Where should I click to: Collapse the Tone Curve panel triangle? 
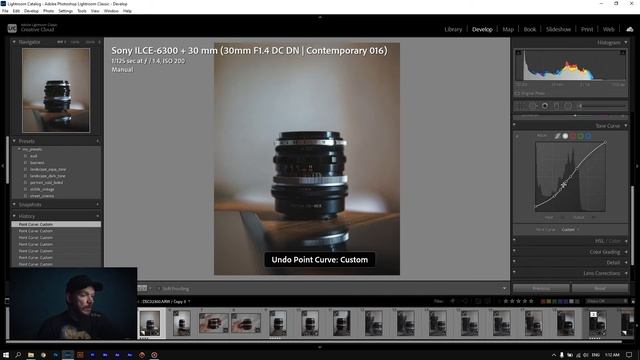point(626,126)
